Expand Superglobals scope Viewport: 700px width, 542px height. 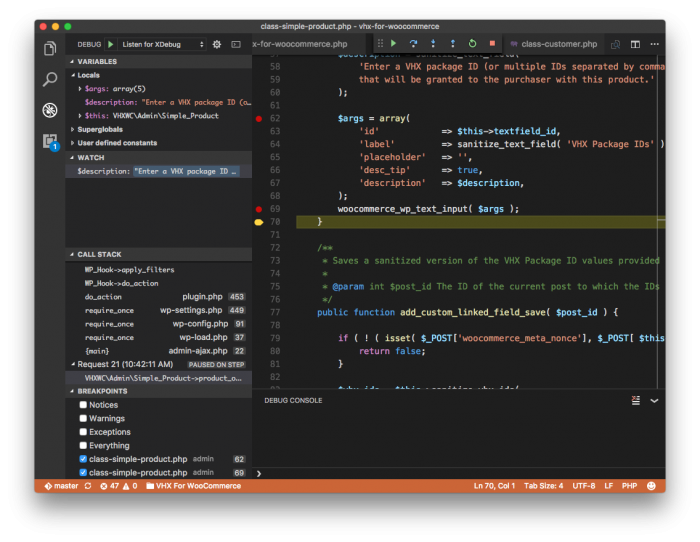click(x=72, y=129)
